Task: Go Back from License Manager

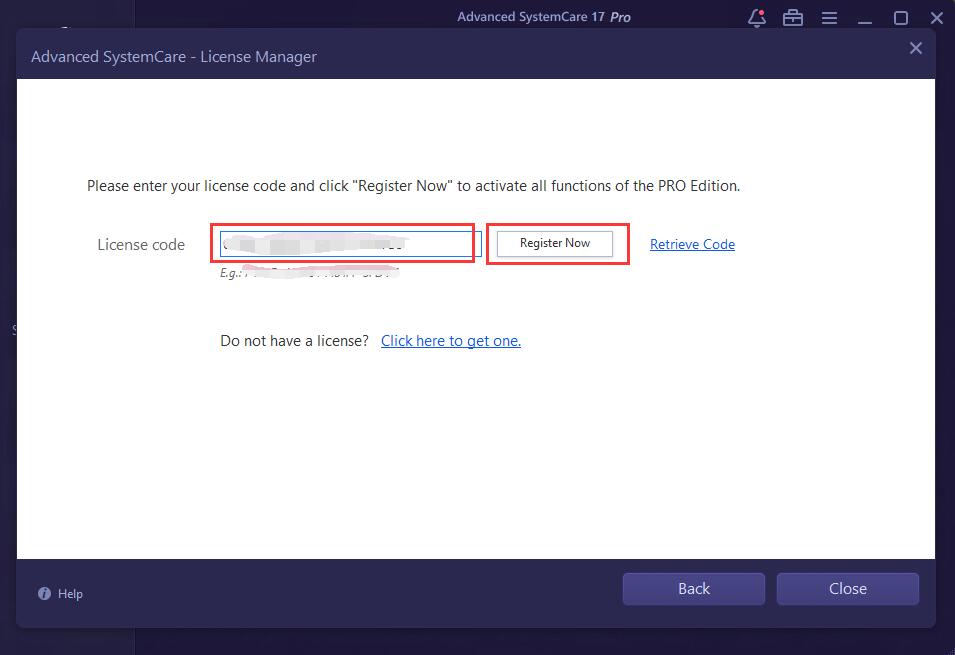Action: 694,589
